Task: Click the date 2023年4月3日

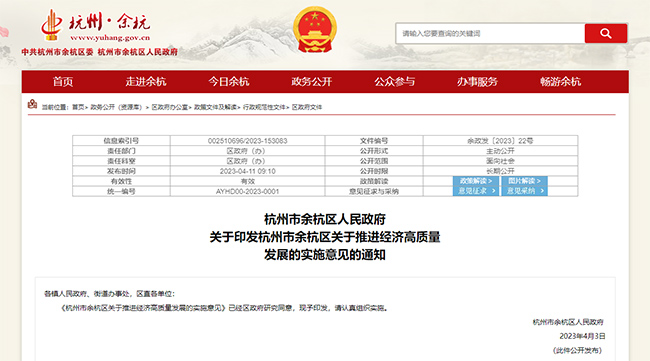Action: point(582,336)
